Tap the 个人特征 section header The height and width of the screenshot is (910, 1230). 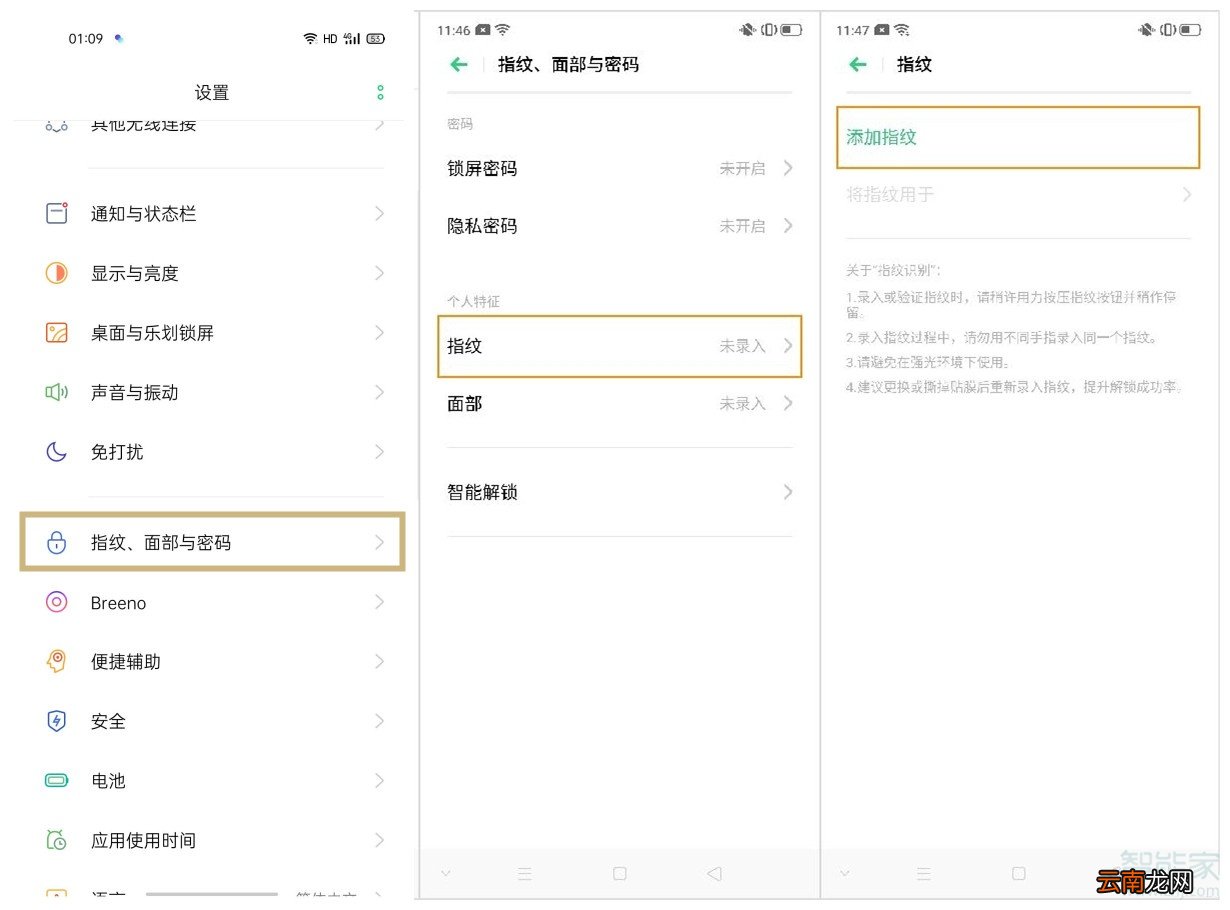coord(473,301)
